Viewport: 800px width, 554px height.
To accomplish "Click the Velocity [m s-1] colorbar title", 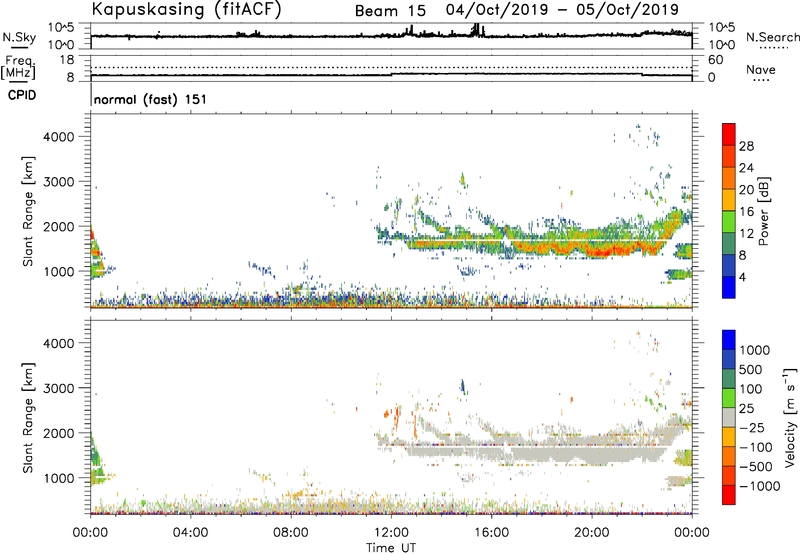I will click(790, 418).
